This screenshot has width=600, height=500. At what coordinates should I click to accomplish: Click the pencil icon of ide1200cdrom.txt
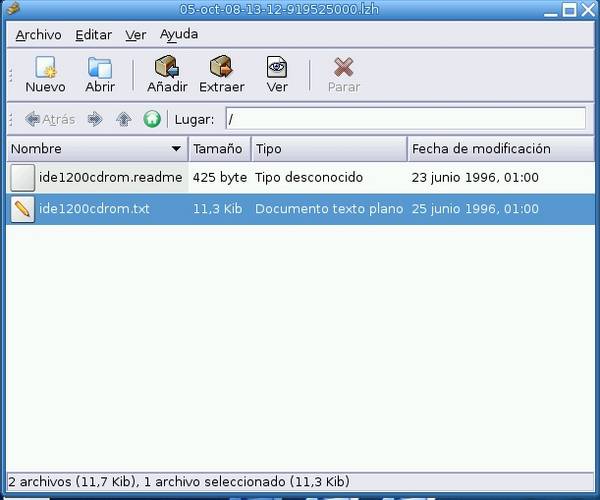pos(22,209)
